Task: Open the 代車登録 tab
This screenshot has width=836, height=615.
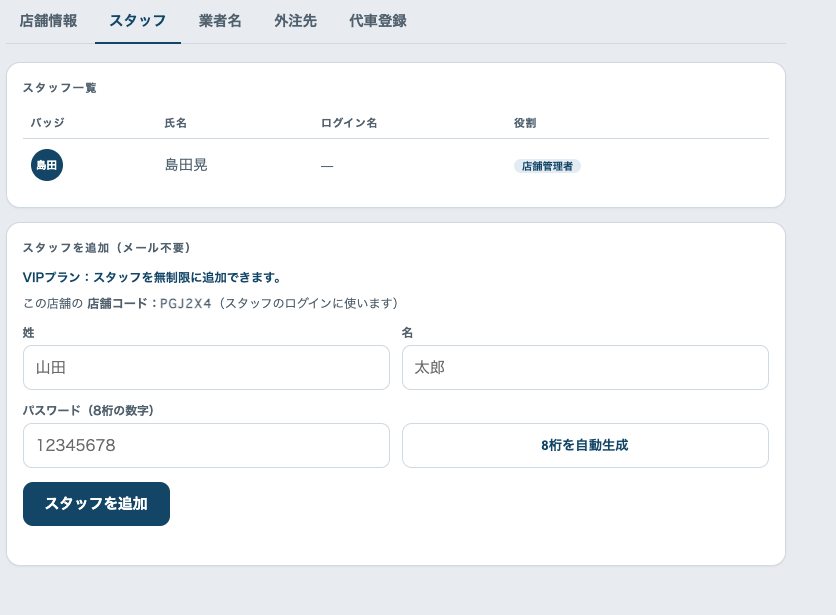Action: click(377, 21)
